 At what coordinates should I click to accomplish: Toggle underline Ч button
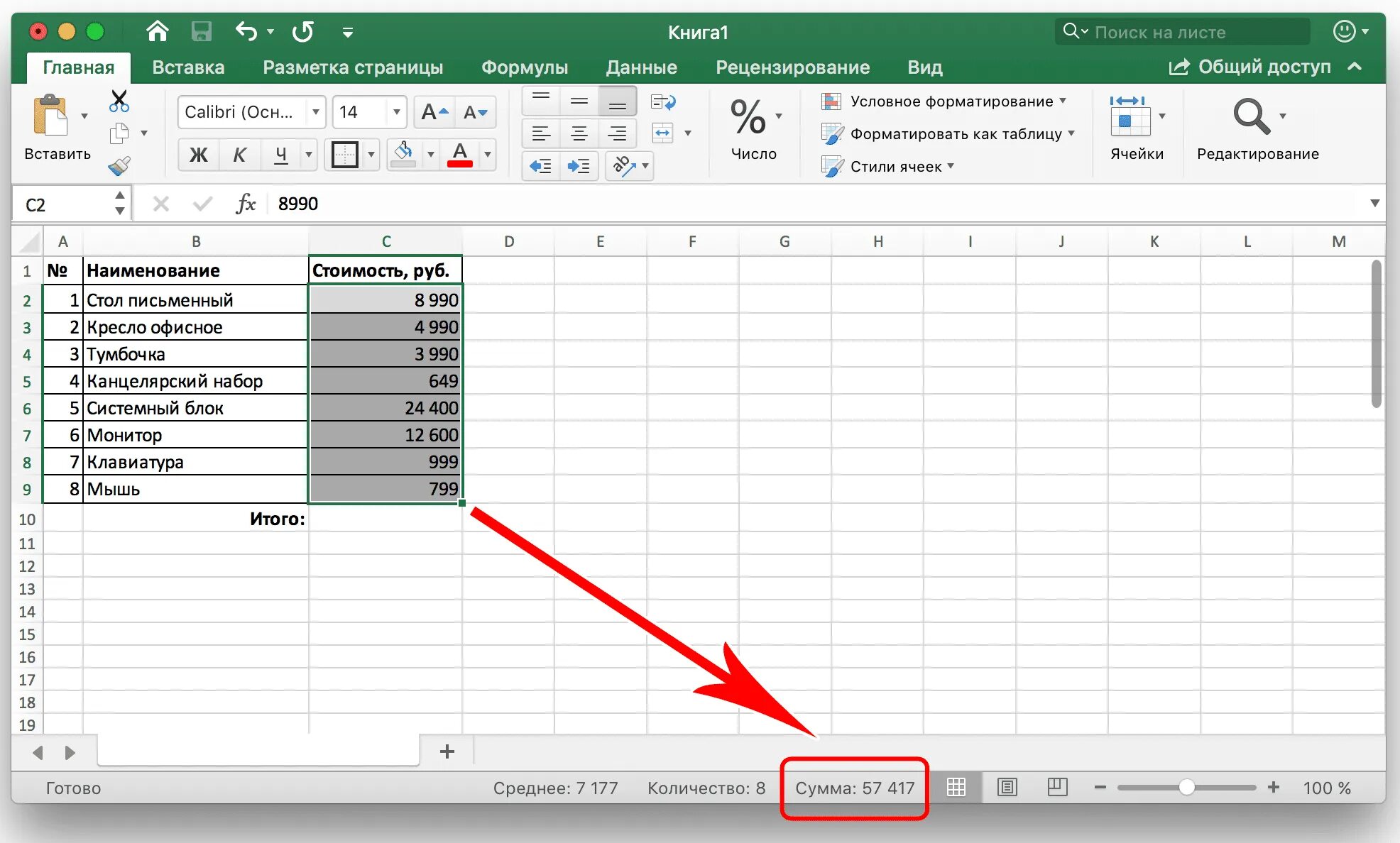281,154
